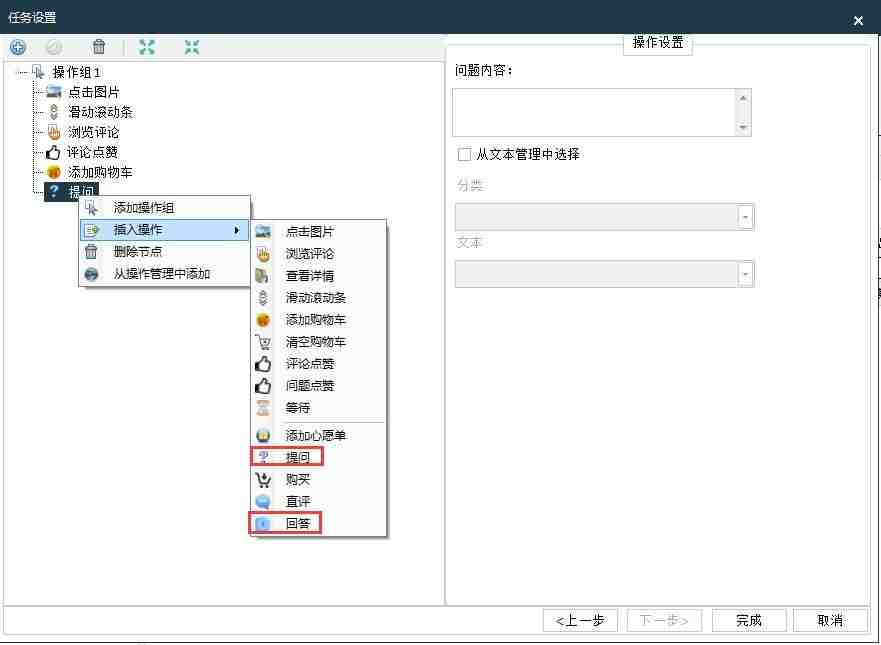Viewport: 881px width, 645px height.
Task: Insert 添加心愿单 operation from submenu
Action: 319,435
